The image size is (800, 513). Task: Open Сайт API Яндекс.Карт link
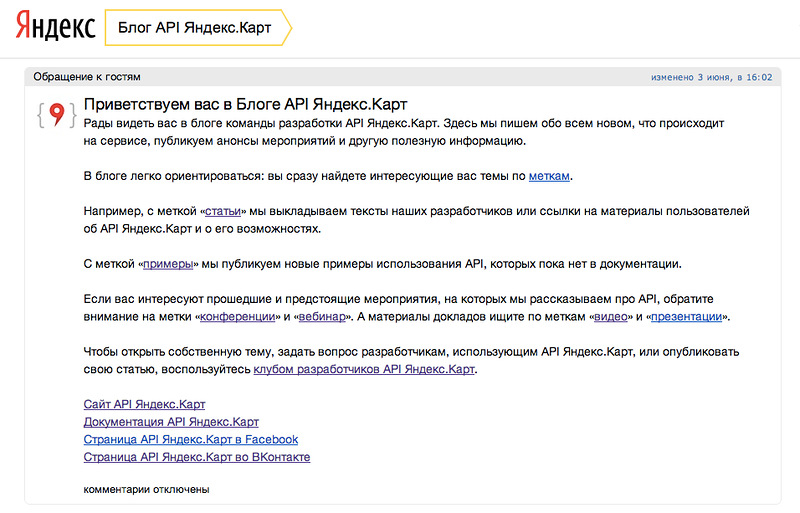click(144, 404)
